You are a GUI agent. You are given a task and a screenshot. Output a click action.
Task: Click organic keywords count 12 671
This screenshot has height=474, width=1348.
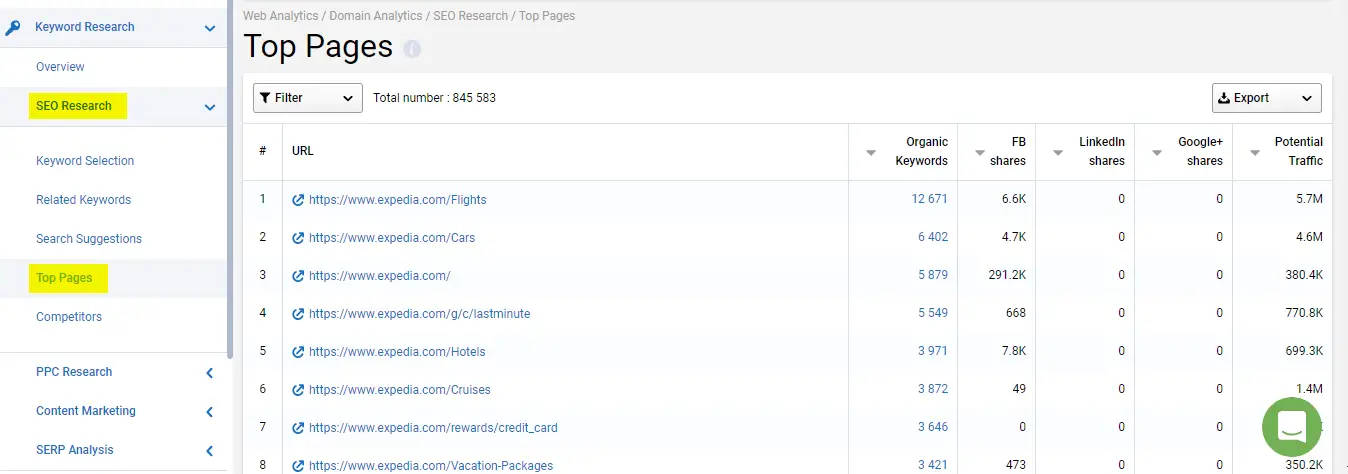(929, 200)
